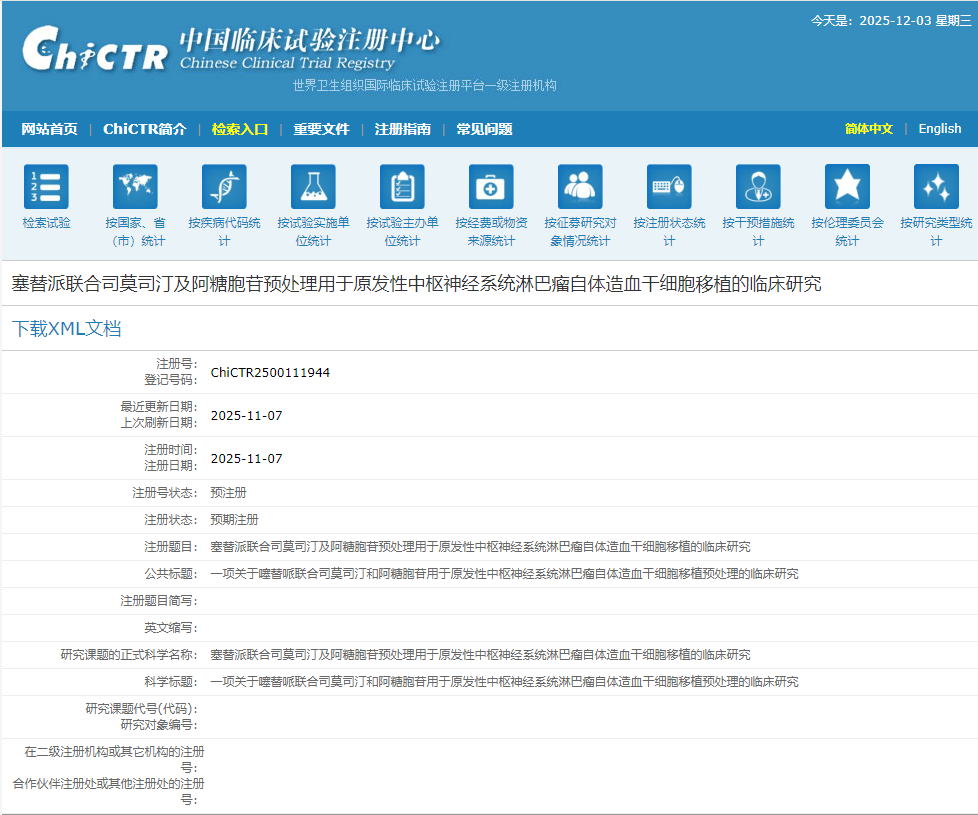The height and width of the screenshot is (815, 978).
Task: Open the 注册指南 registration guide menu
Action: pos(404,129)
